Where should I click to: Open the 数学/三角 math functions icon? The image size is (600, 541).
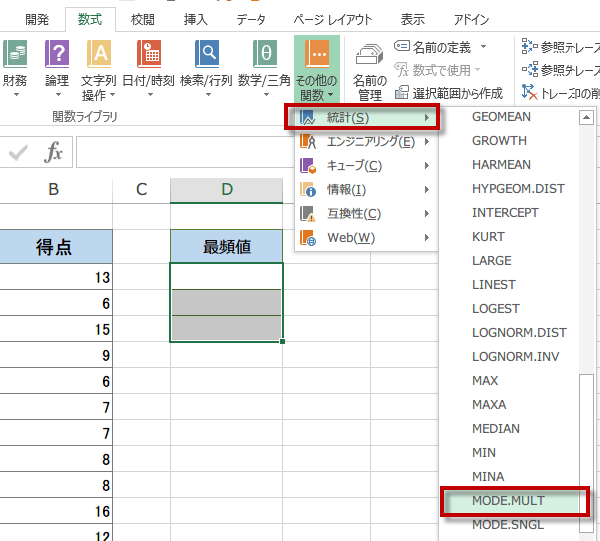[264, 54]
